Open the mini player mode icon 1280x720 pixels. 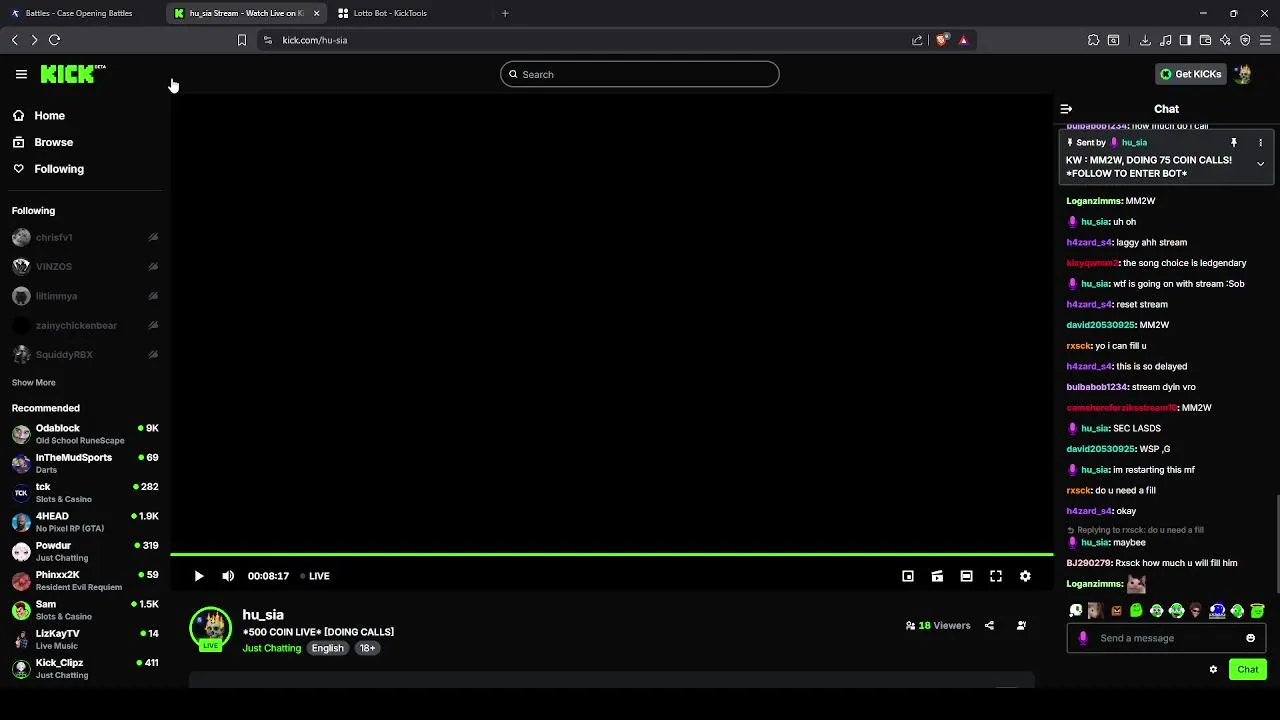click(x=908, y=576)
